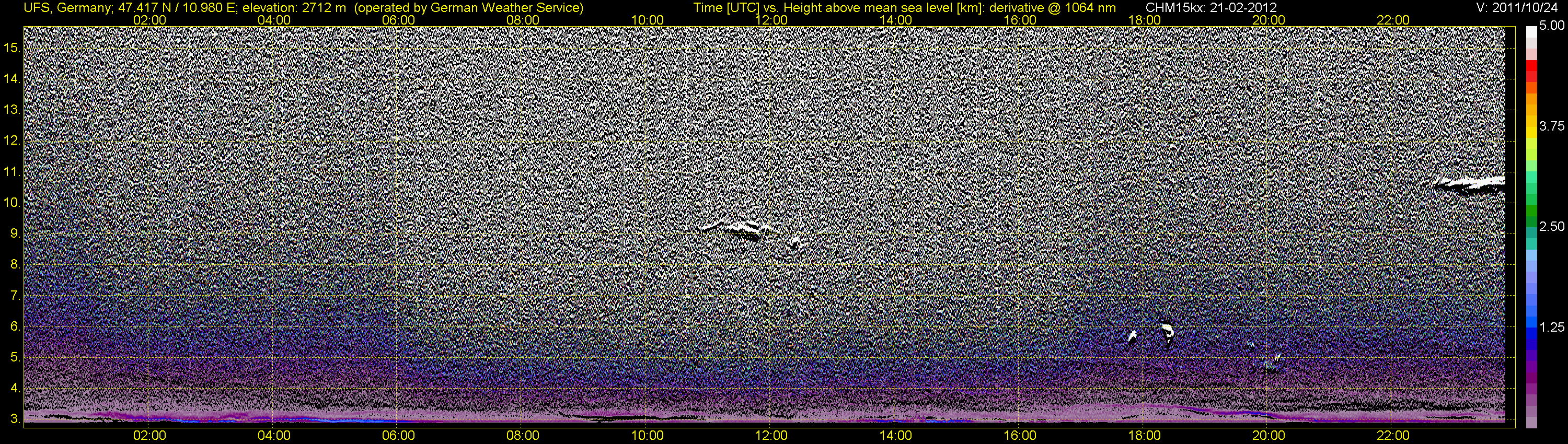Image resolution: width=1568 pixels, height=444 pixels.
Task: Click the 22:00 label on the top time axis
Action: pos(1393,20)
